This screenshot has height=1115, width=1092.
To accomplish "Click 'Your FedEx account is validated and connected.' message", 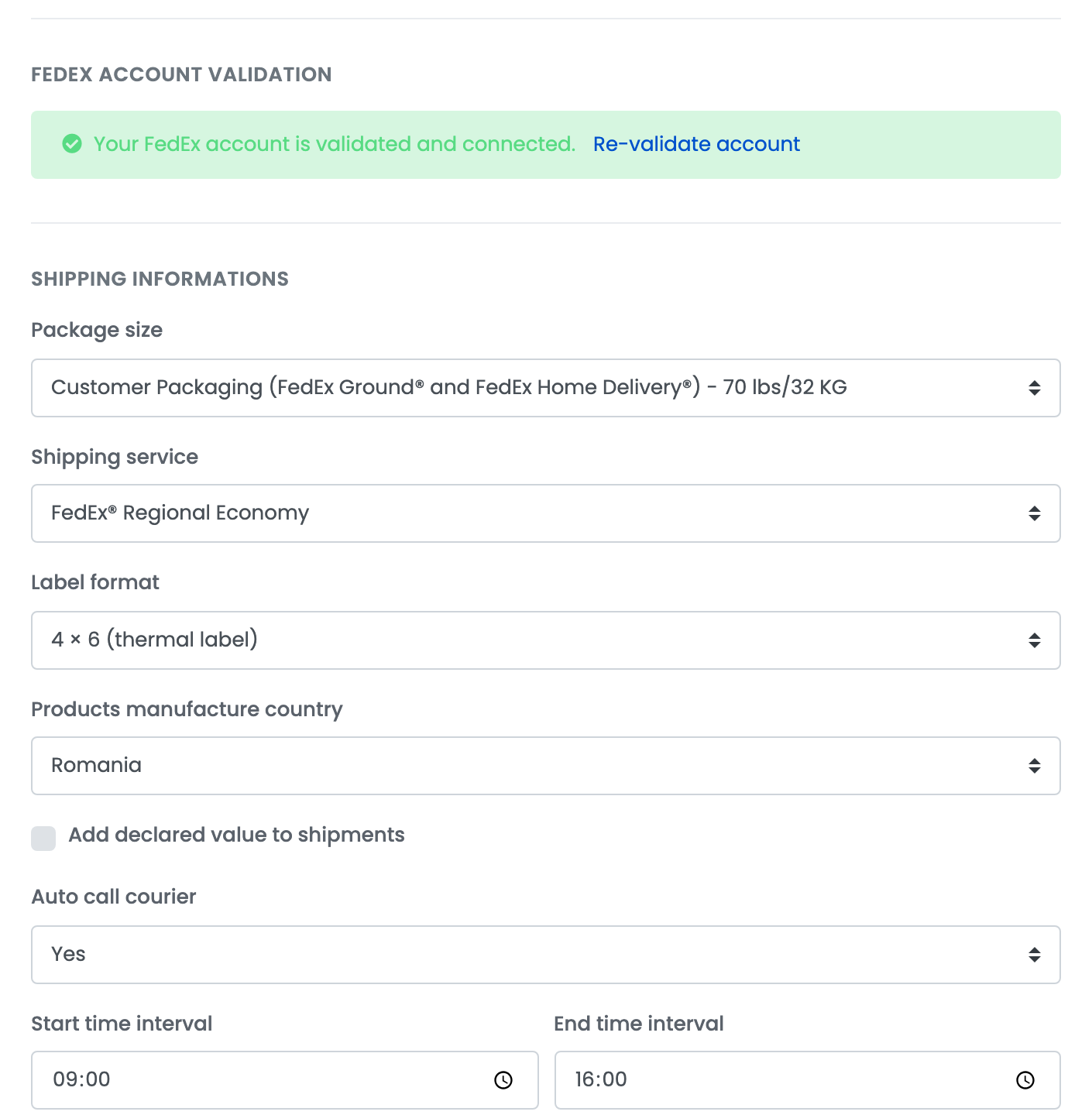I will pos(335,144).
